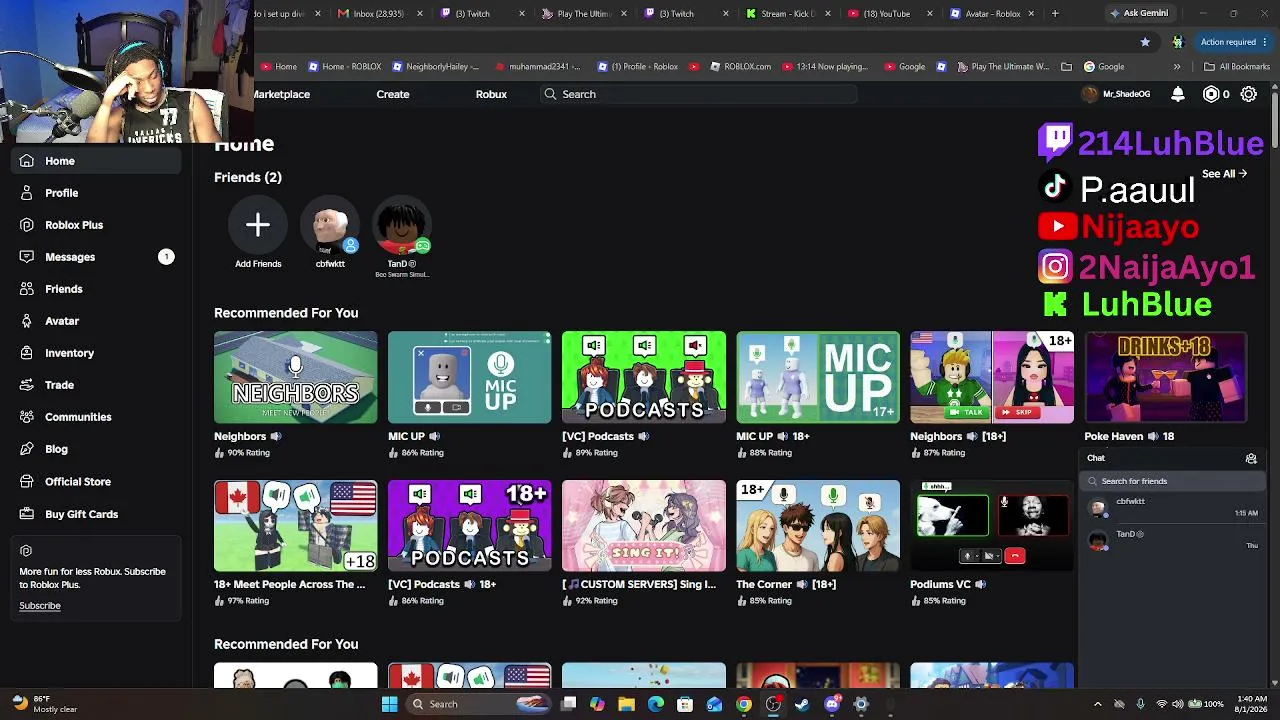Open the Home icon in the Roblox sidebar
Image resolution: width=1280 pixels, height=720 pixels.
pos(26,161)
